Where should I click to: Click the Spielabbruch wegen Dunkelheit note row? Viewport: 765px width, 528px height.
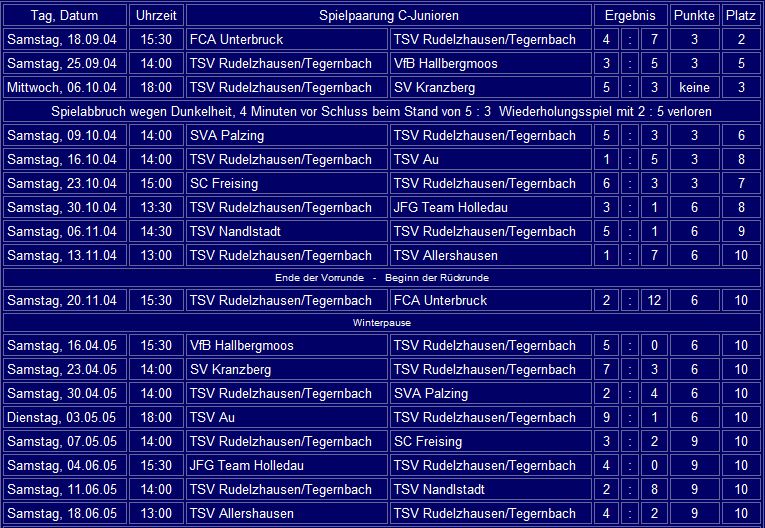[x=382, y=111]
